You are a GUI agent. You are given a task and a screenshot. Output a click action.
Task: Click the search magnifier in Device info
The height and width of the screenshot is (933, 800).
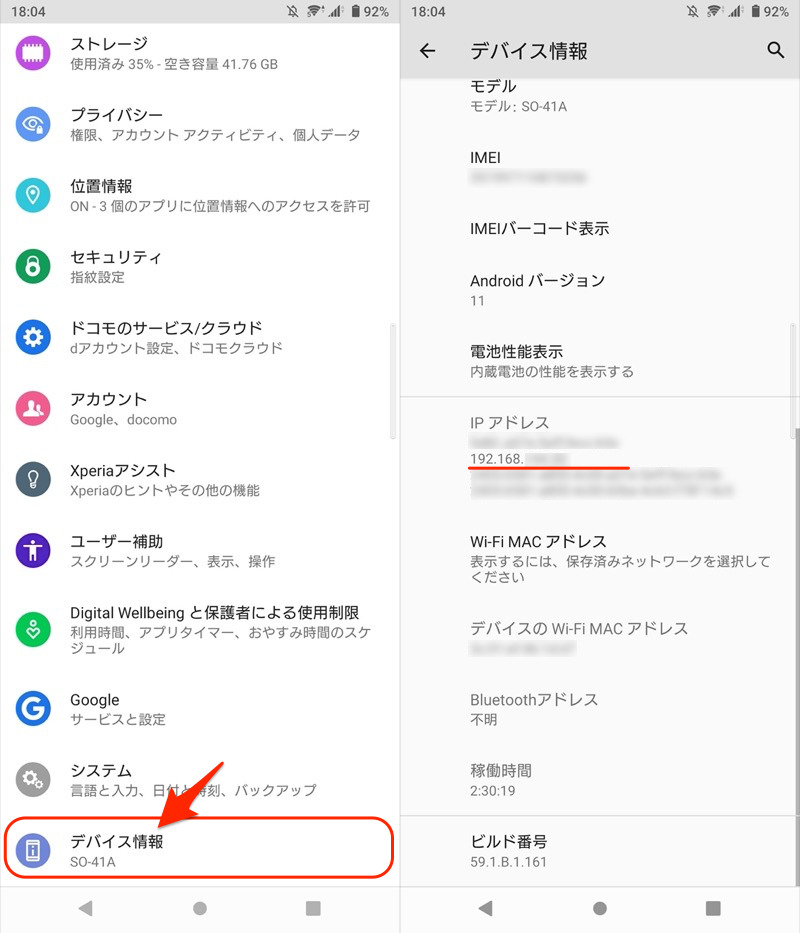click(775, 50)
